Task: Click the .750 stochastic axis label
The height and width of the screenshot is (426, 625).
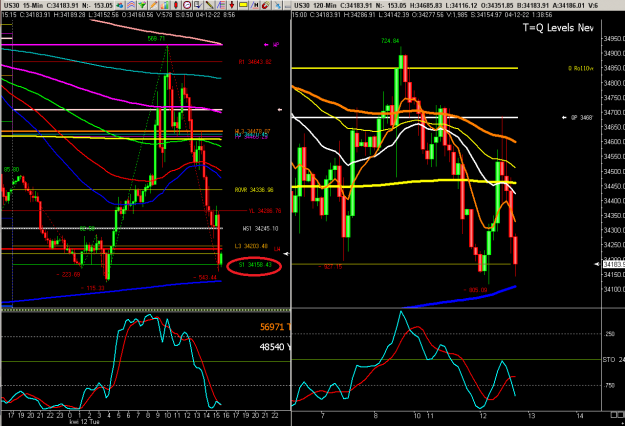Action: pyautogui.click(x=609, y=385)
